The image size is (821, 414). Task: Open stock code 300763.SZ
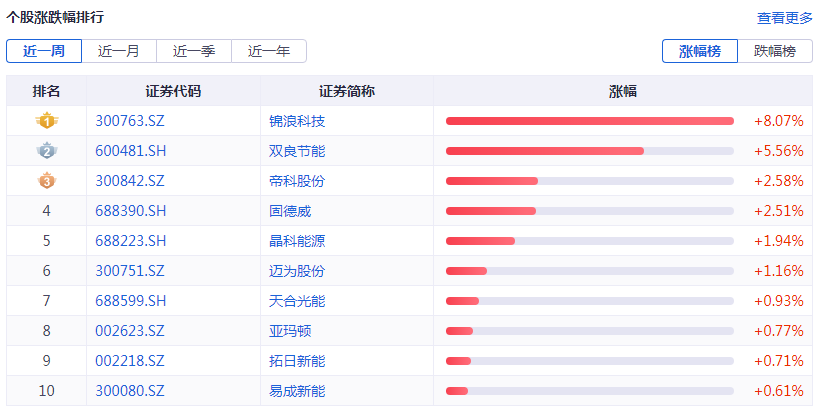coord(130,121)
